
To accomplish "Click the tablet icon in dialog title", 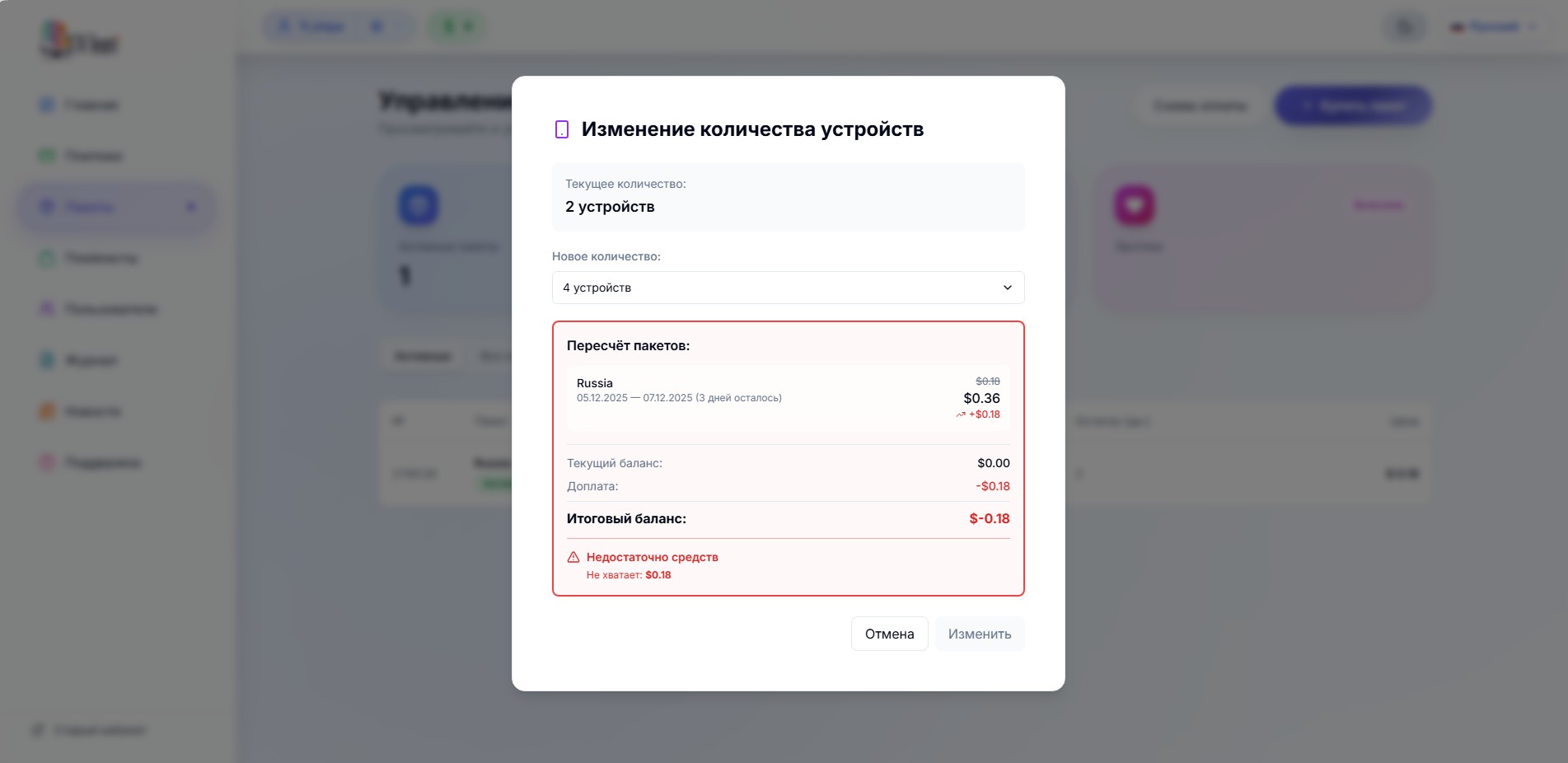I will pos(562,129).
